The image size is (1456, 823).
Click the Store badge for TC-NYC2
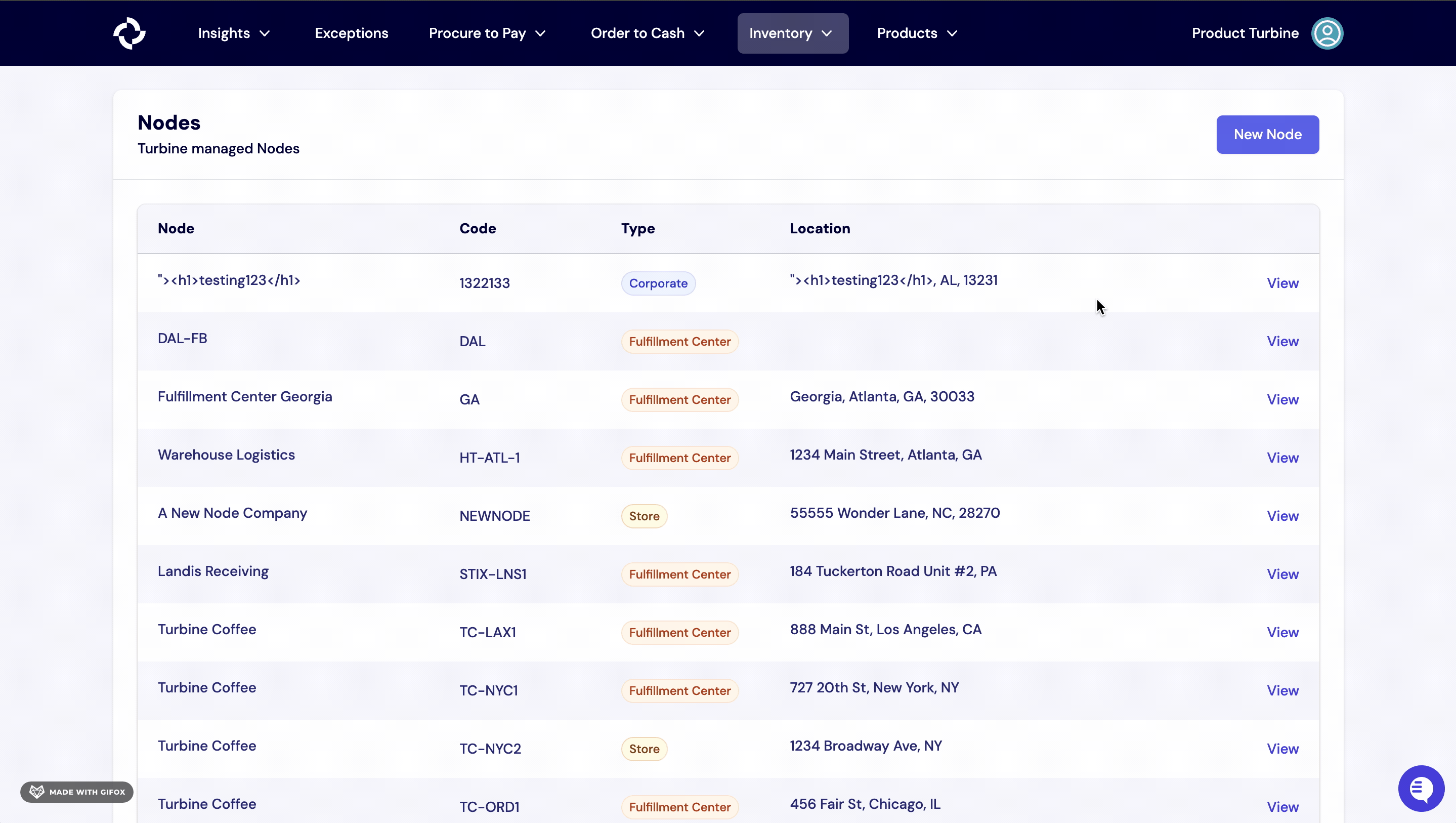click(x=644, y=748)
